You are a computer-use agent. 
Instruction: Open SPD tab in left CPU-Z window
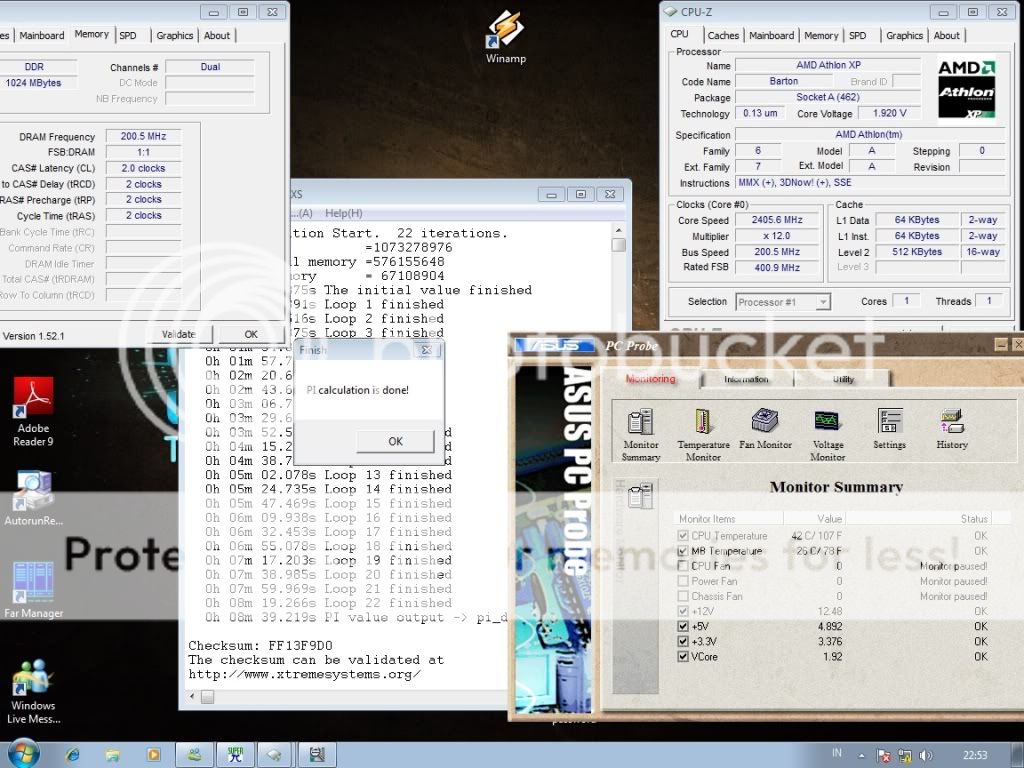[x=128, y=35]
